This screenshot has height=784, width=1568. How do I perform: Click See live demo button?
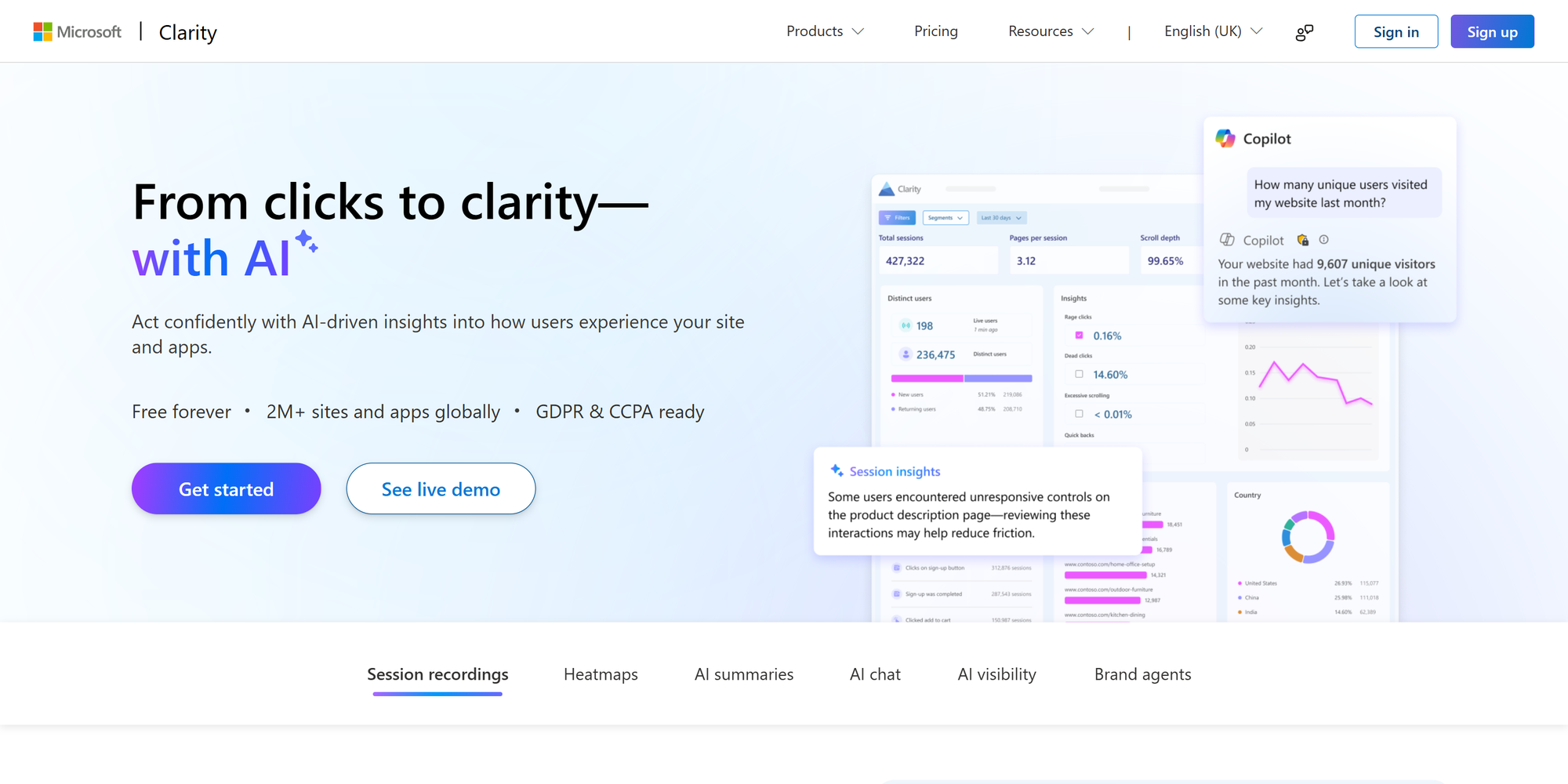click(441, 488)
